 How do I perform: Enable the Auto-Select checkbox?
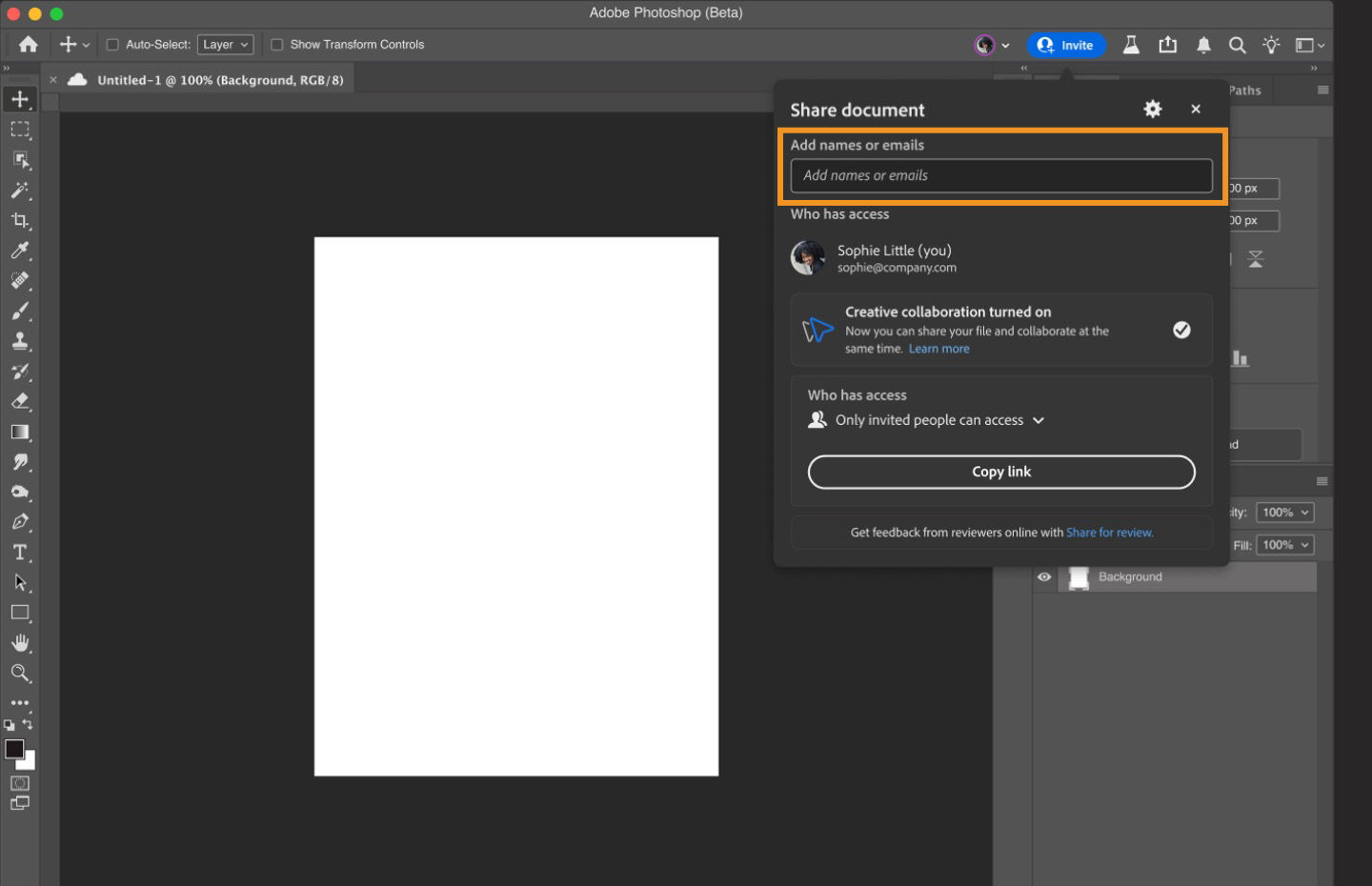(x=111, y=44)
